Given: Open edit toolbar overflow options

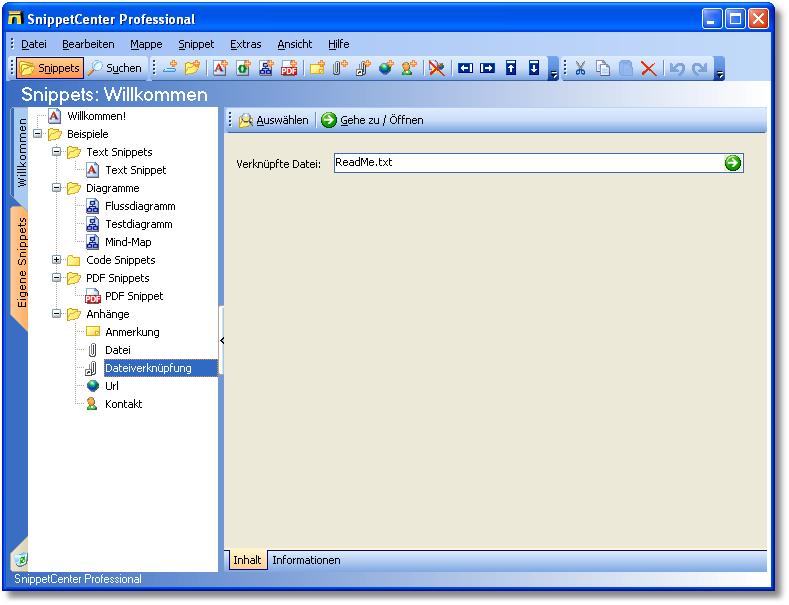Looking at the screenshot, I should [720, 68].
